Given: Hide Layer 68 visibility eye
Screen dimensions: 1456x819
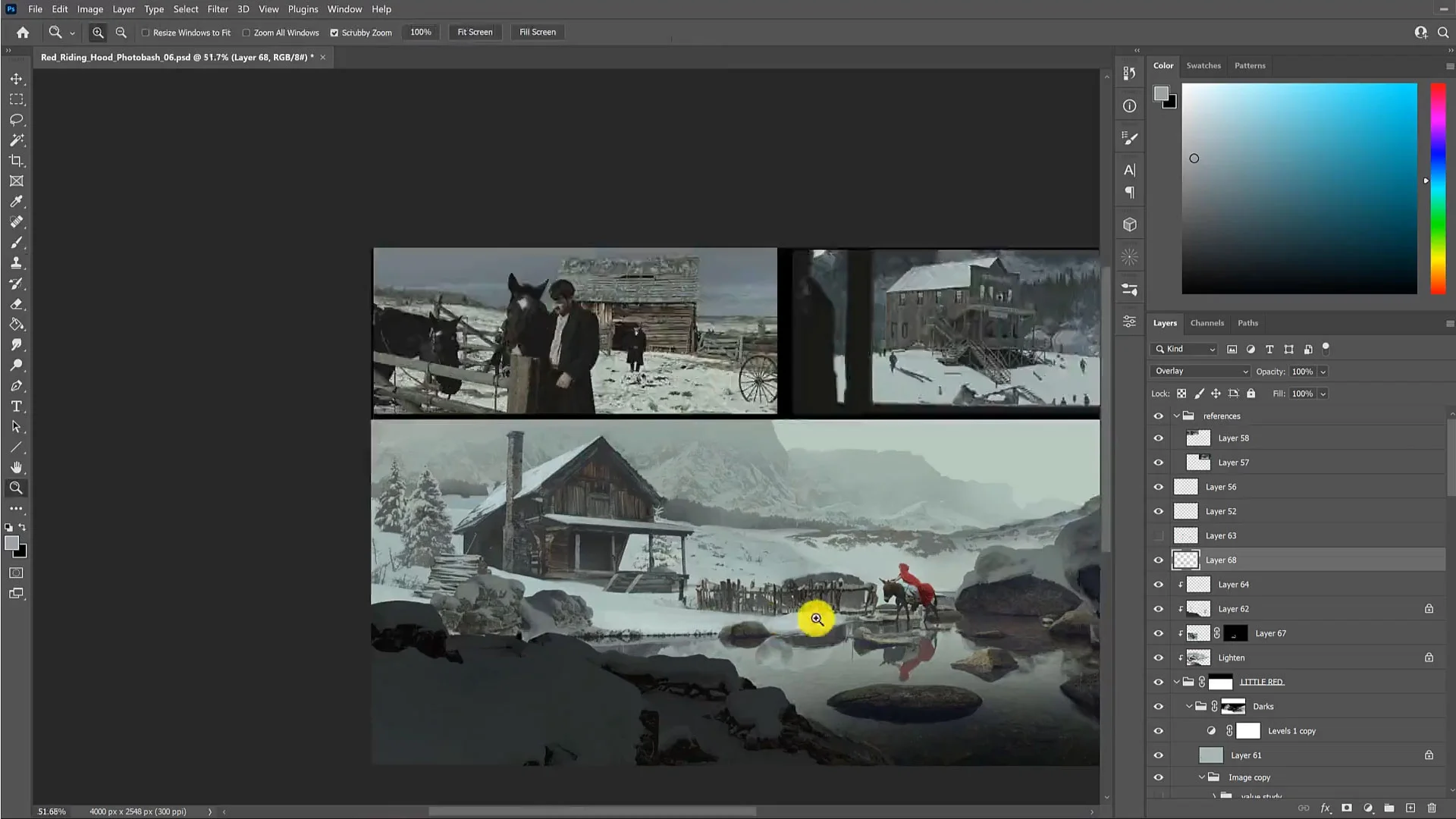Looking at the screenshot, I should [1158, 560].
